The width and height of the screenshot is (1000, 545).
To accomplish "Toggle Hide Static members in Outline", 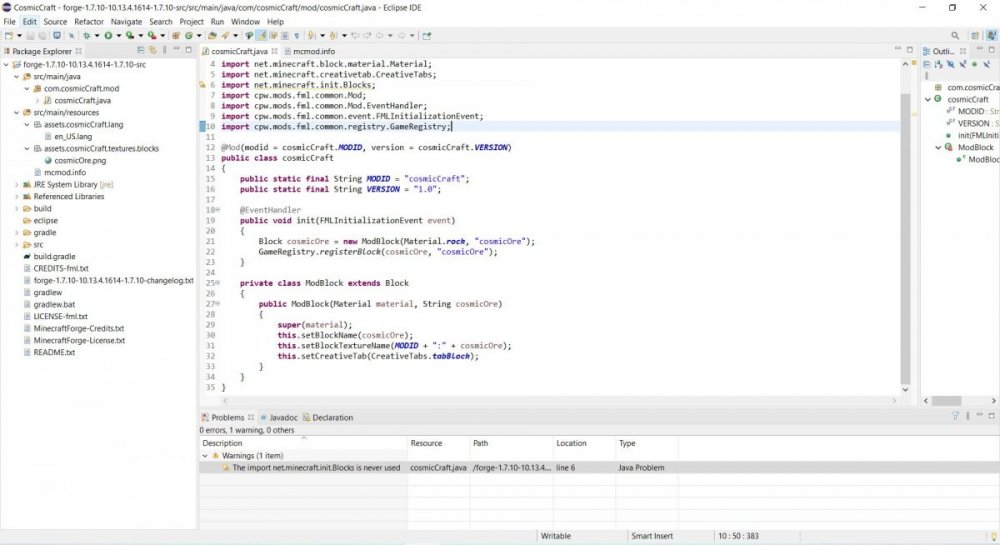I will point(962,64).
